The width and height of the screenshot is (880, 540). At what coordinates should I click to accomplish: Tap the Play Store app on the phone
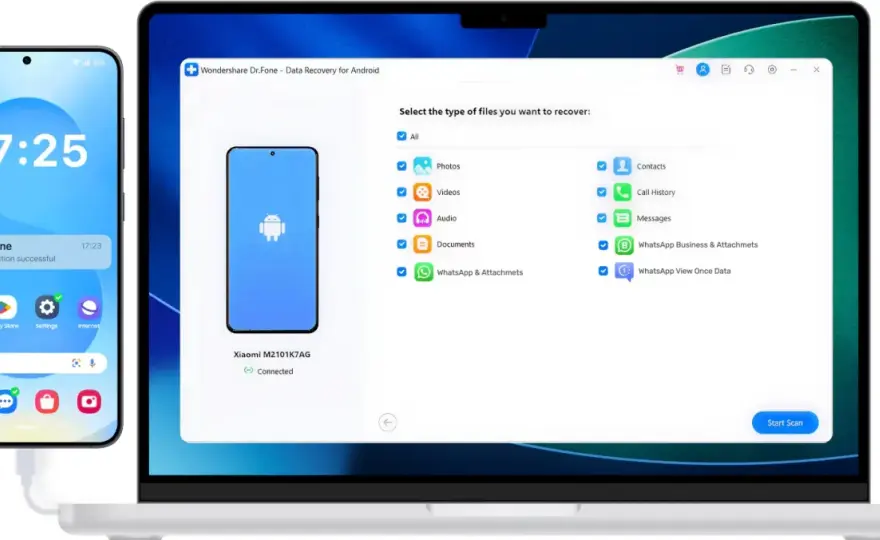click(7, 308)
